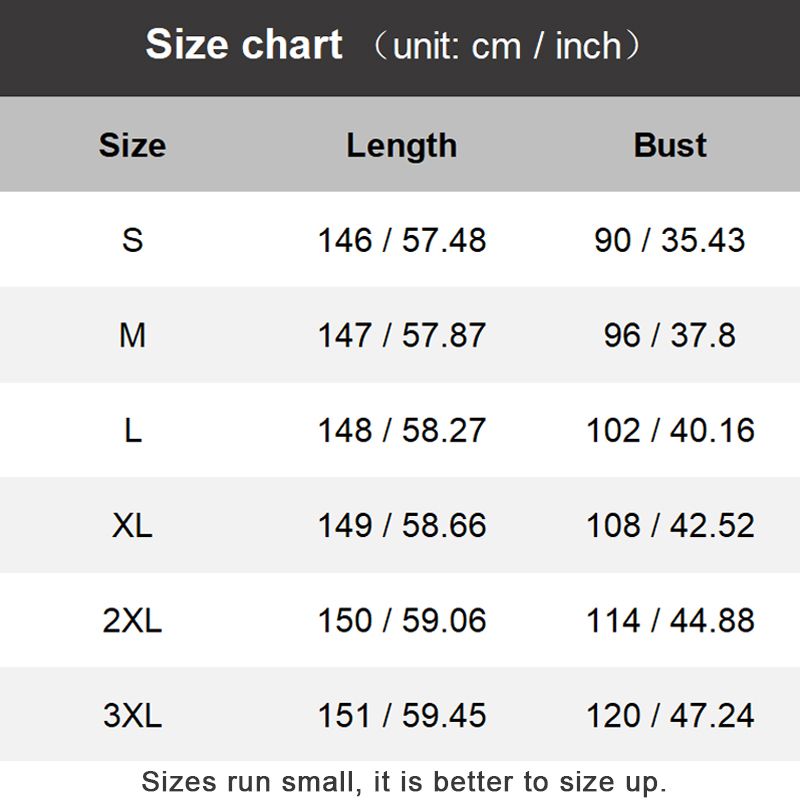Click the S size row label
The image size is (800, 800).
pyautogui.click(x=132, y=240)
